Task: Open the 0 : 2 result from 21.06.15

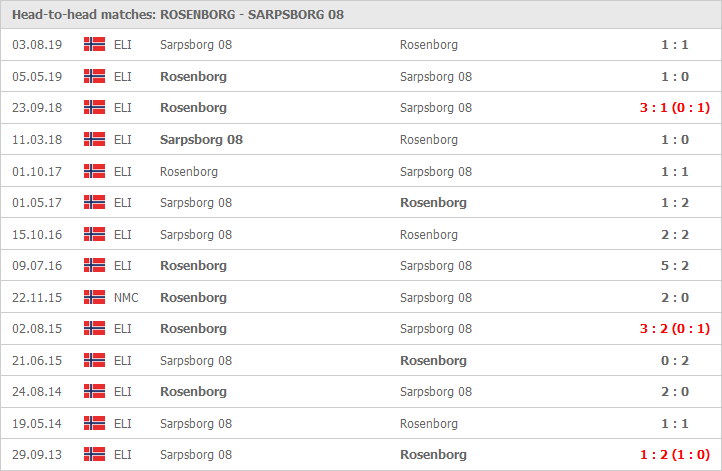Action: (675, 361)
